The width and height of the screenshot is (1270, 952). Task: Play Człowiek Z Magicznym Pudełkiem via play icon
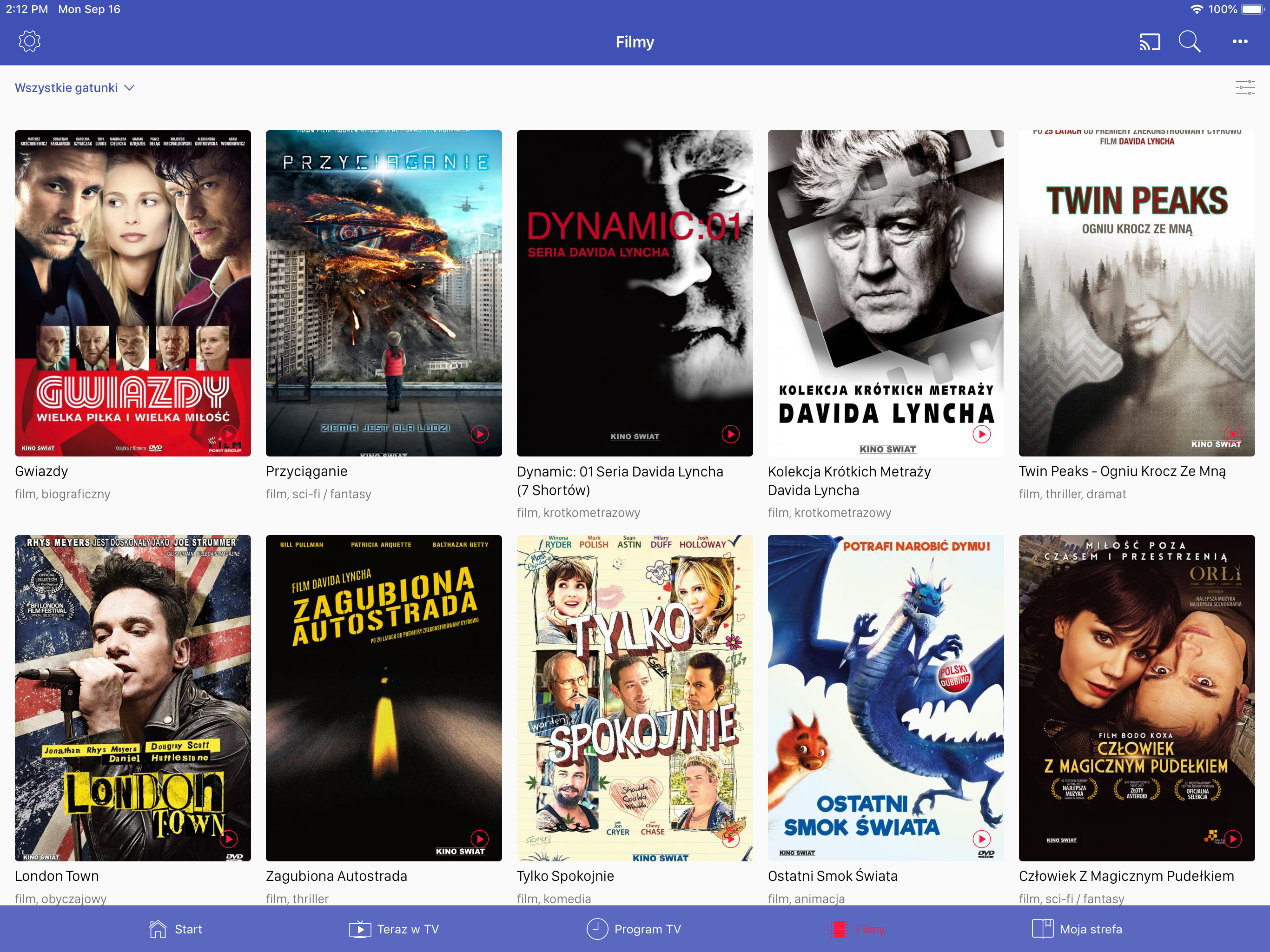[x=1233, y=839]
